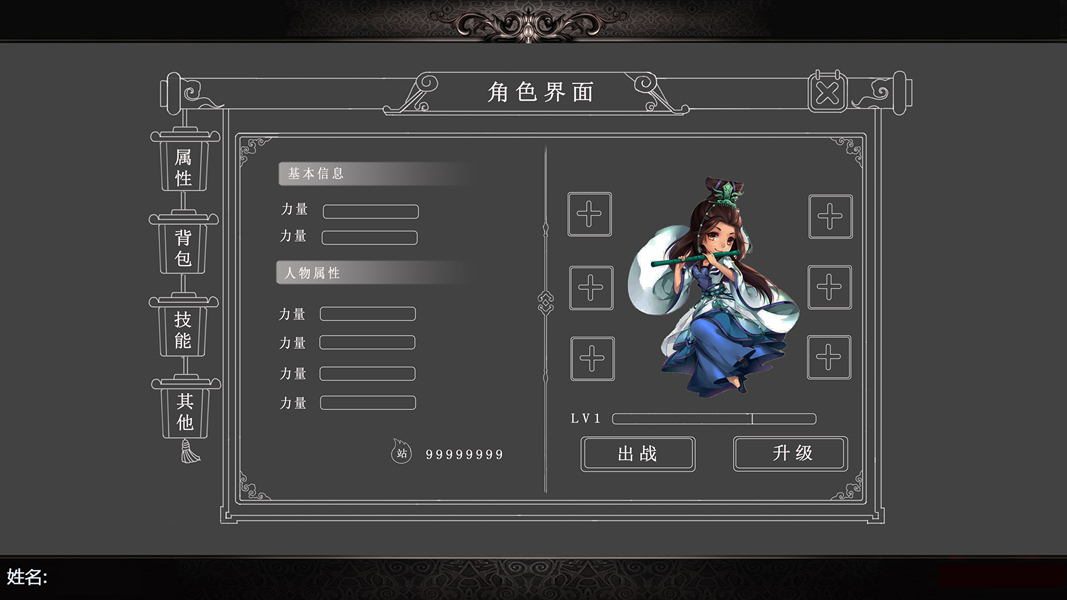The width and height of the screenshot is (1067, 600).
Task: Click the 升级 button
Action: [791, 453]
